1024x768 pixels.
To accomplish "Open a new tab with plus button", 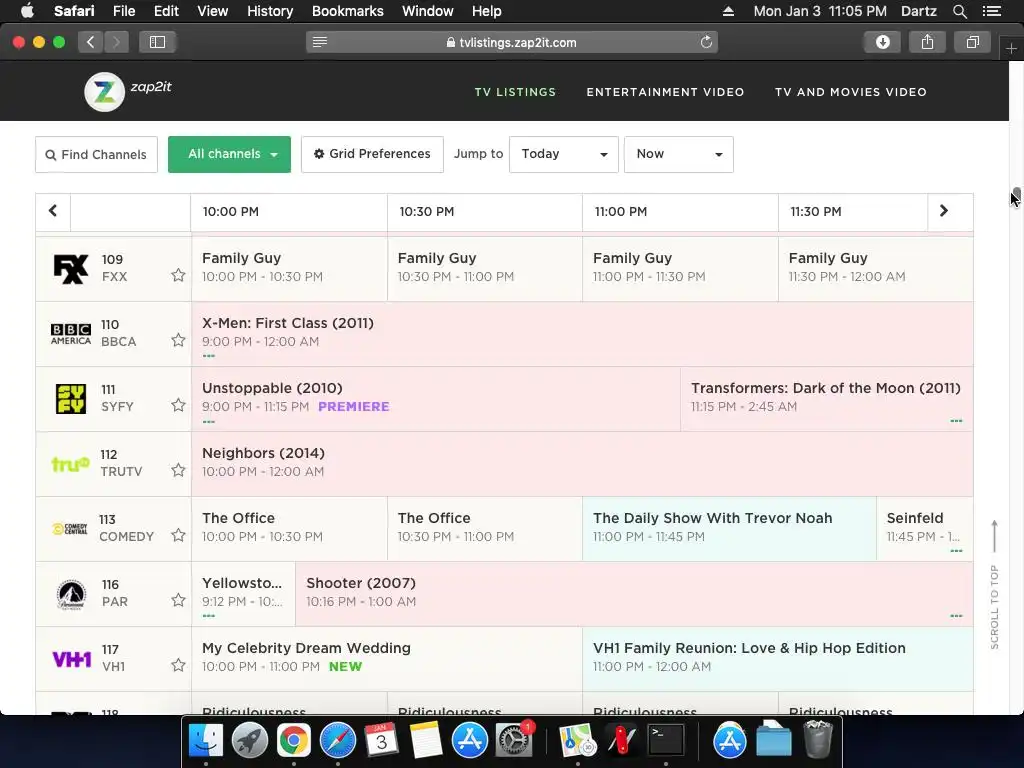I will [1011, 49].
